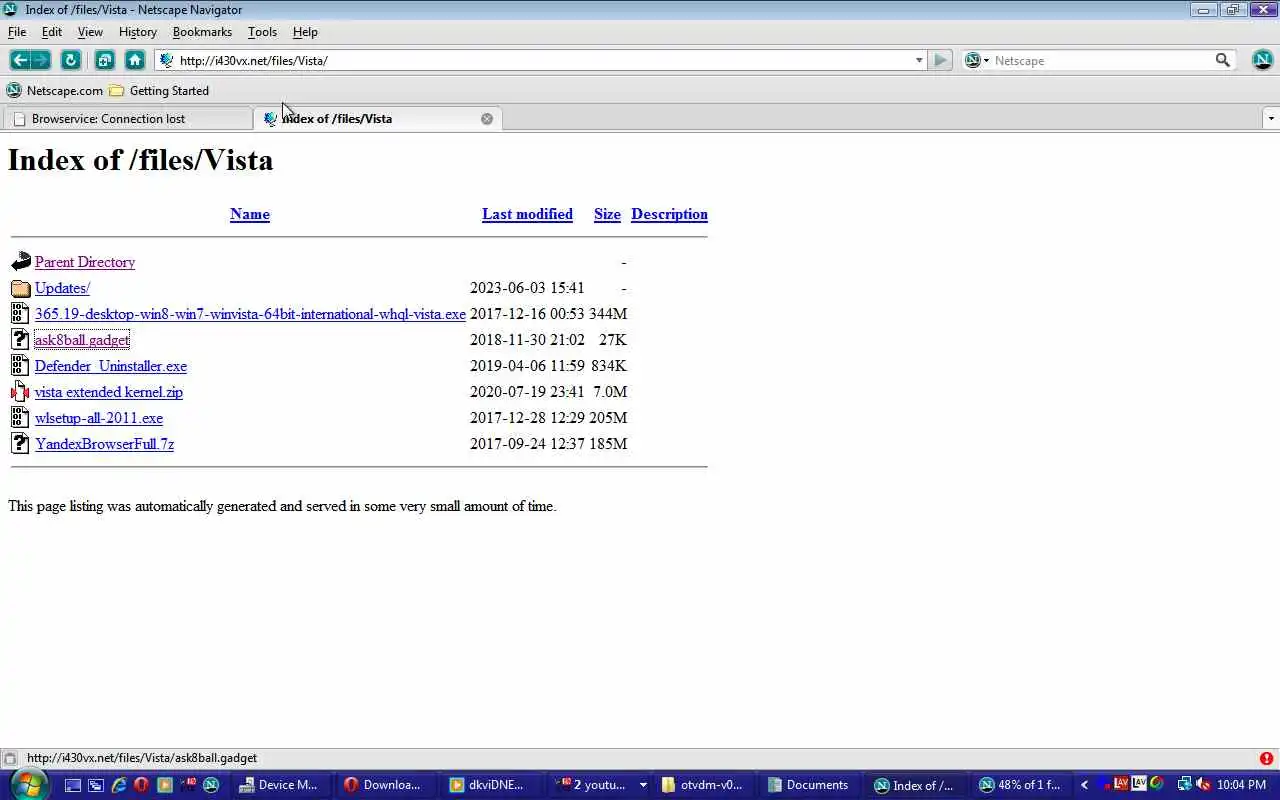Open the list-all-tabs dropdown
The height and width of the screenshot is (800, 1280).
pyautogui.click(x=1271, y=118)
